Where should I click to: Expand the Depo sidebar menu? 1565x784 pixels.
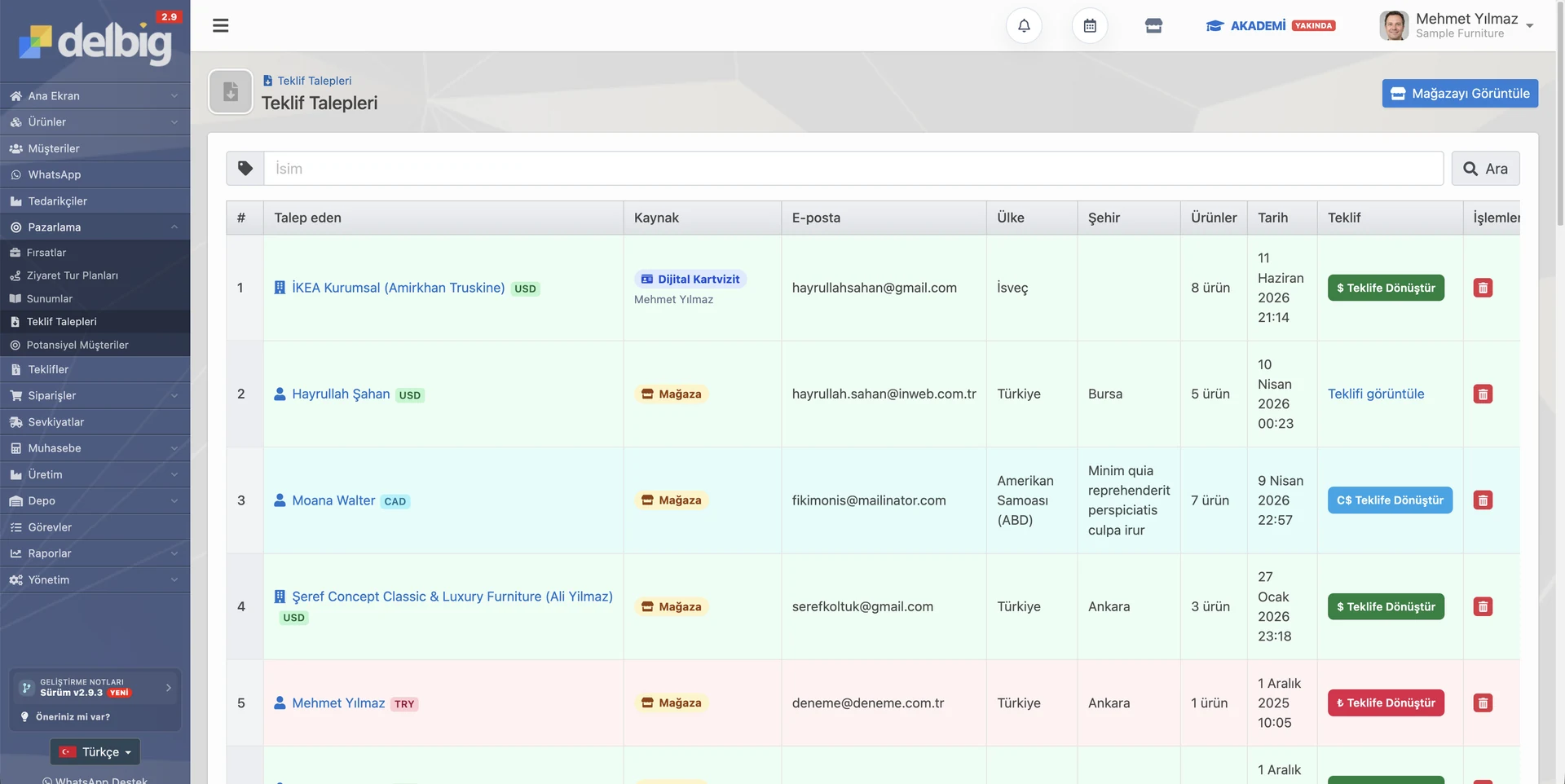pyautogui.click(x=95, y=500)
